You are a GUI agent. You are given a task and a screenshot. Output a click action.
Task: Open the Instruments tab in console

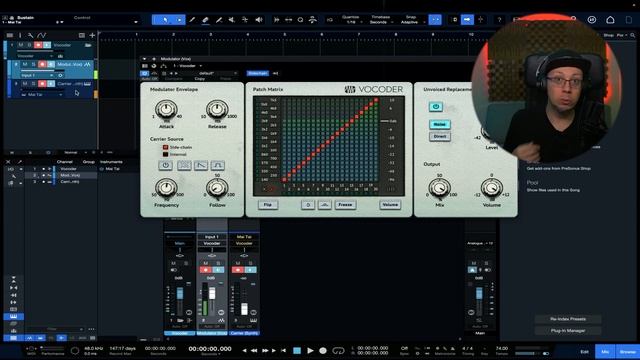click(x=111, y=162)
